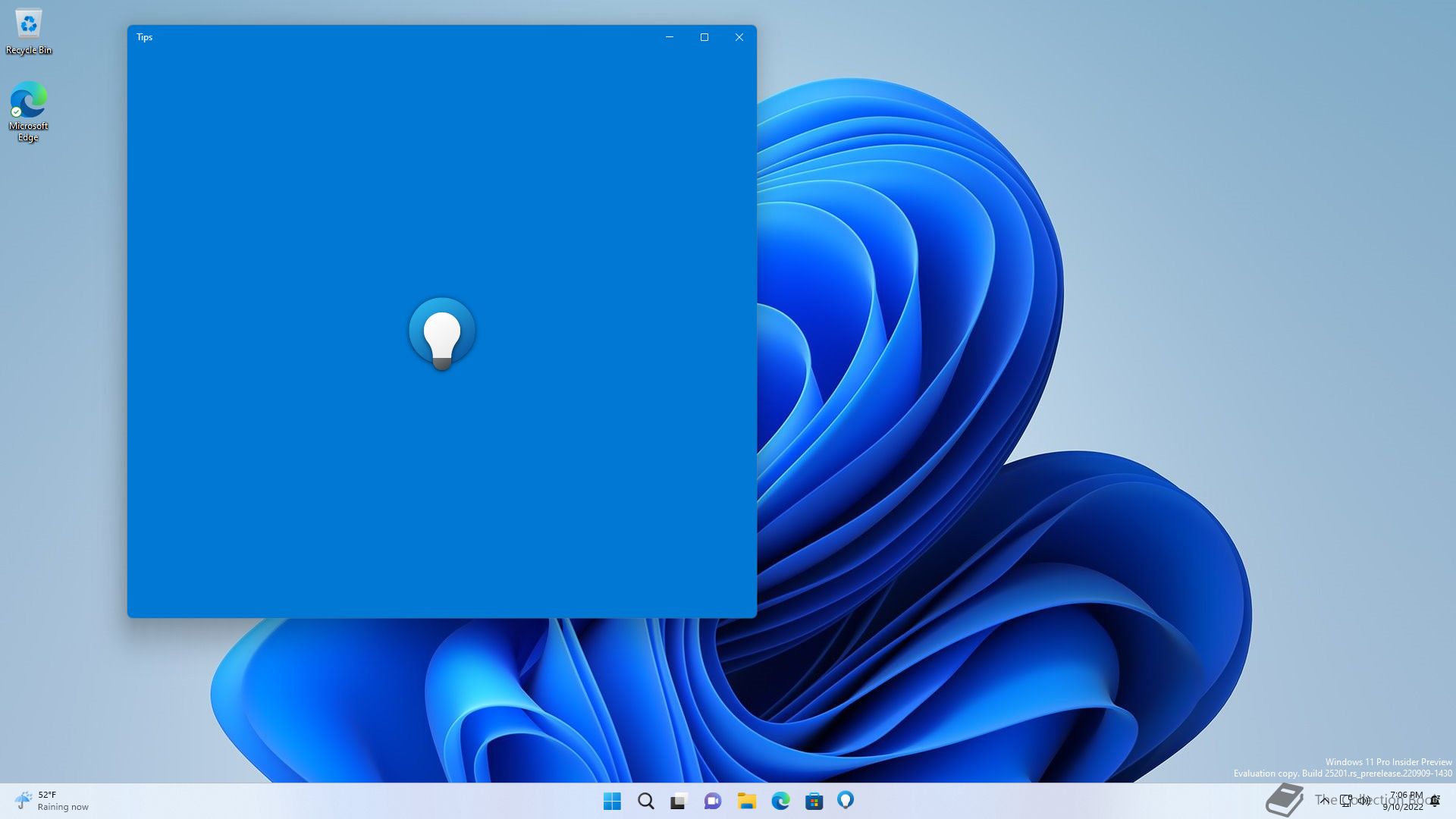The height and width of the screenshot is (819, 1456).
Task: Expand the hidden system tray icons chevron
Action: coord(1324,800)
